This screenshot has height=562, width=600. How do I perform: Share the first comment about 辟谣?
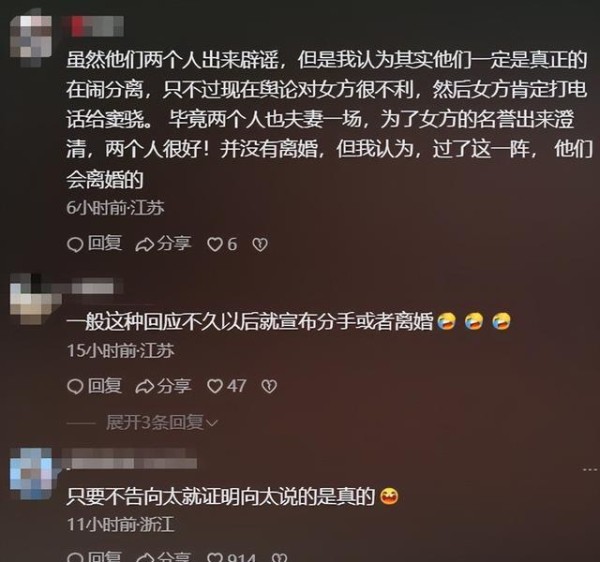(x=163, y=244)
